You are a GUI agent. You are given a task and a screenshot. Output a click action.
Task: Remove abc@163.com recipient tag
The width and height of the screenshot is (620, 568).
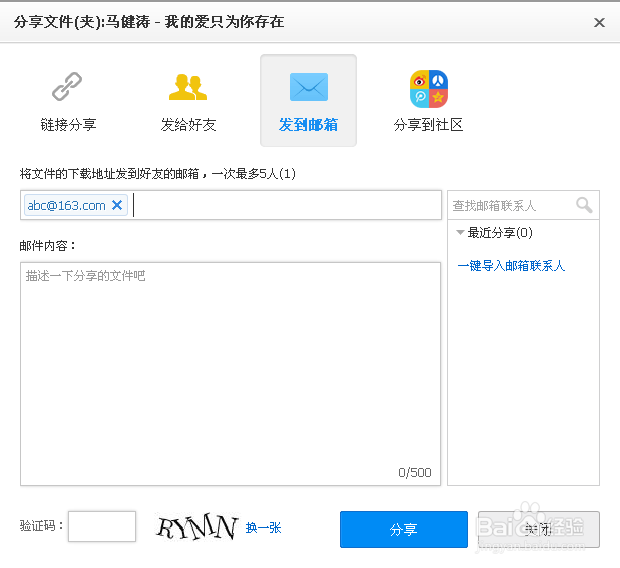117,205
